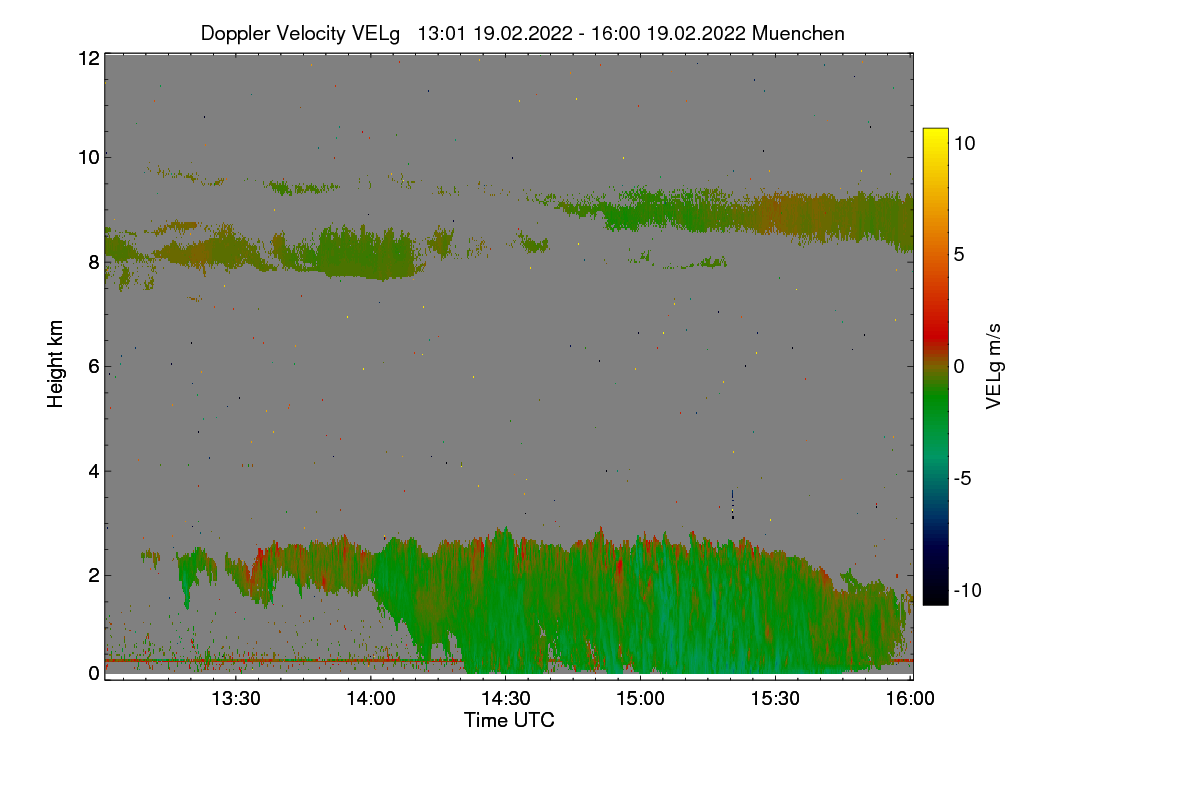Screen dimensions: 1200x800
Task: Click time axis label '15:30'
Action: (776, 699)
